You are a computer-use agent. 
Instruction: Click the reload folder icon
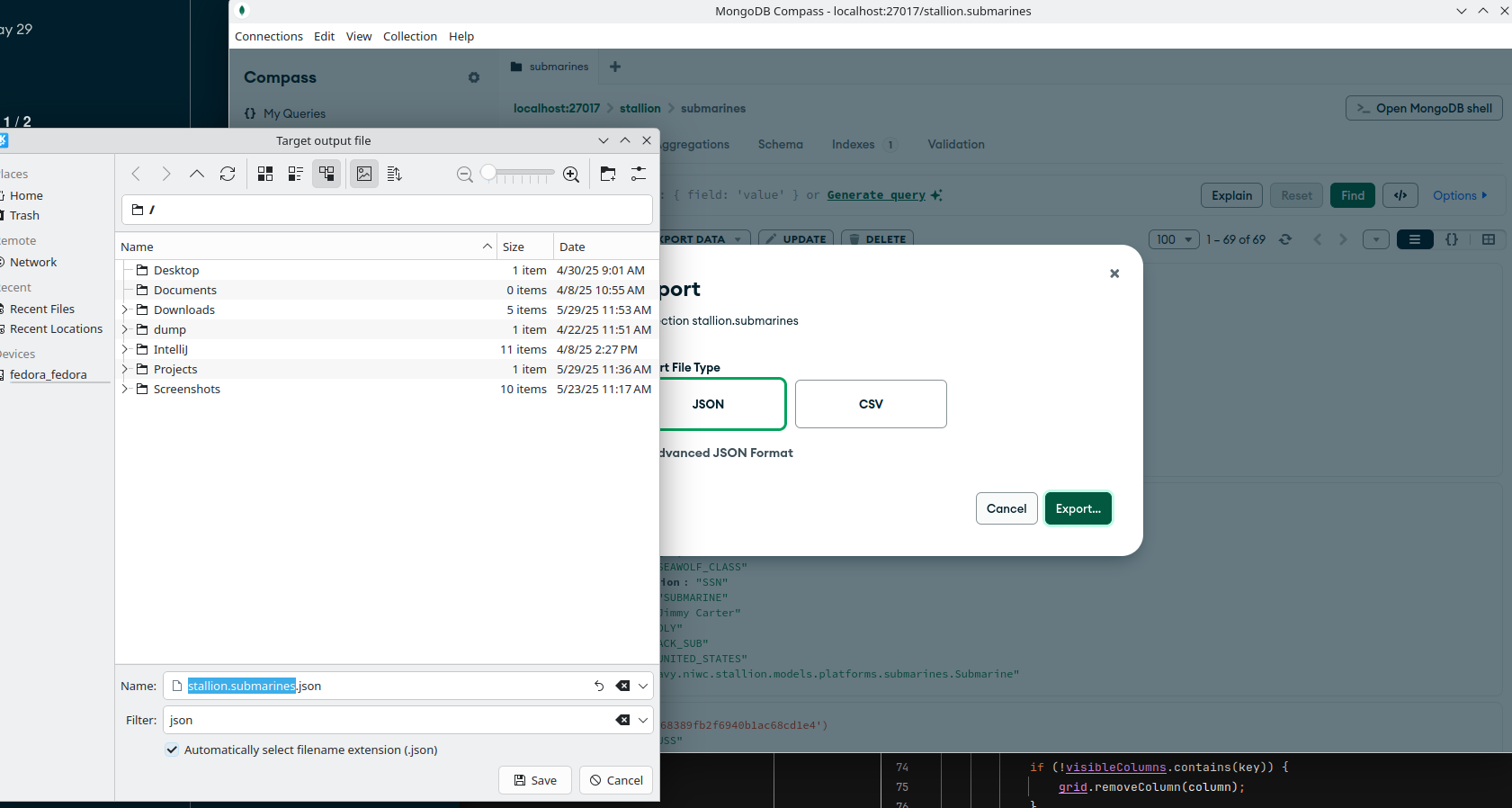click(x=228, y=174)
